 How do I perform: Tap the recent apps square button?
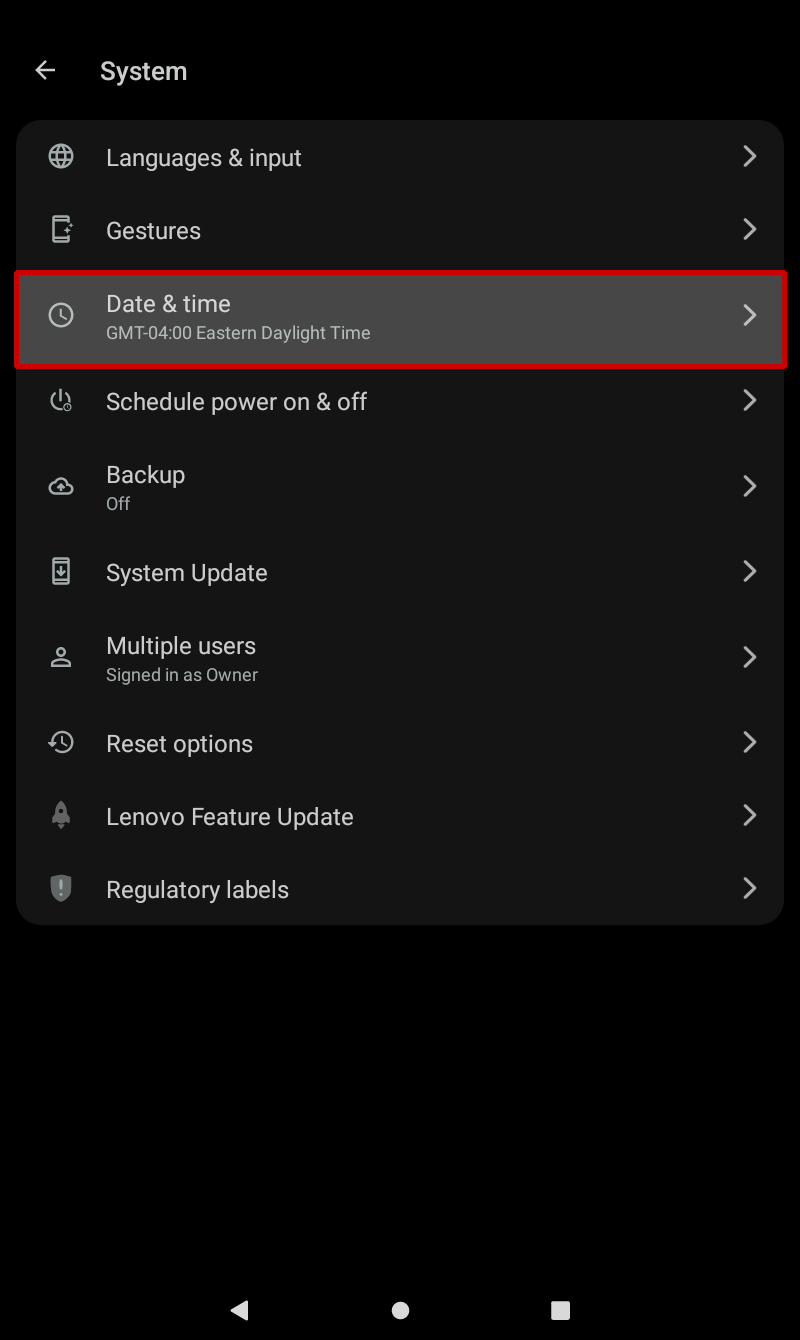point(560,1310)
